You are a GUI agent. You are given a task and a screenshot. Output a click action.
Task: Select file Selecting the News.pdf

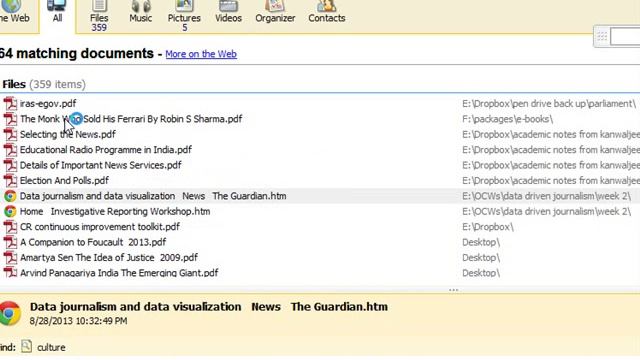(68, 134)
